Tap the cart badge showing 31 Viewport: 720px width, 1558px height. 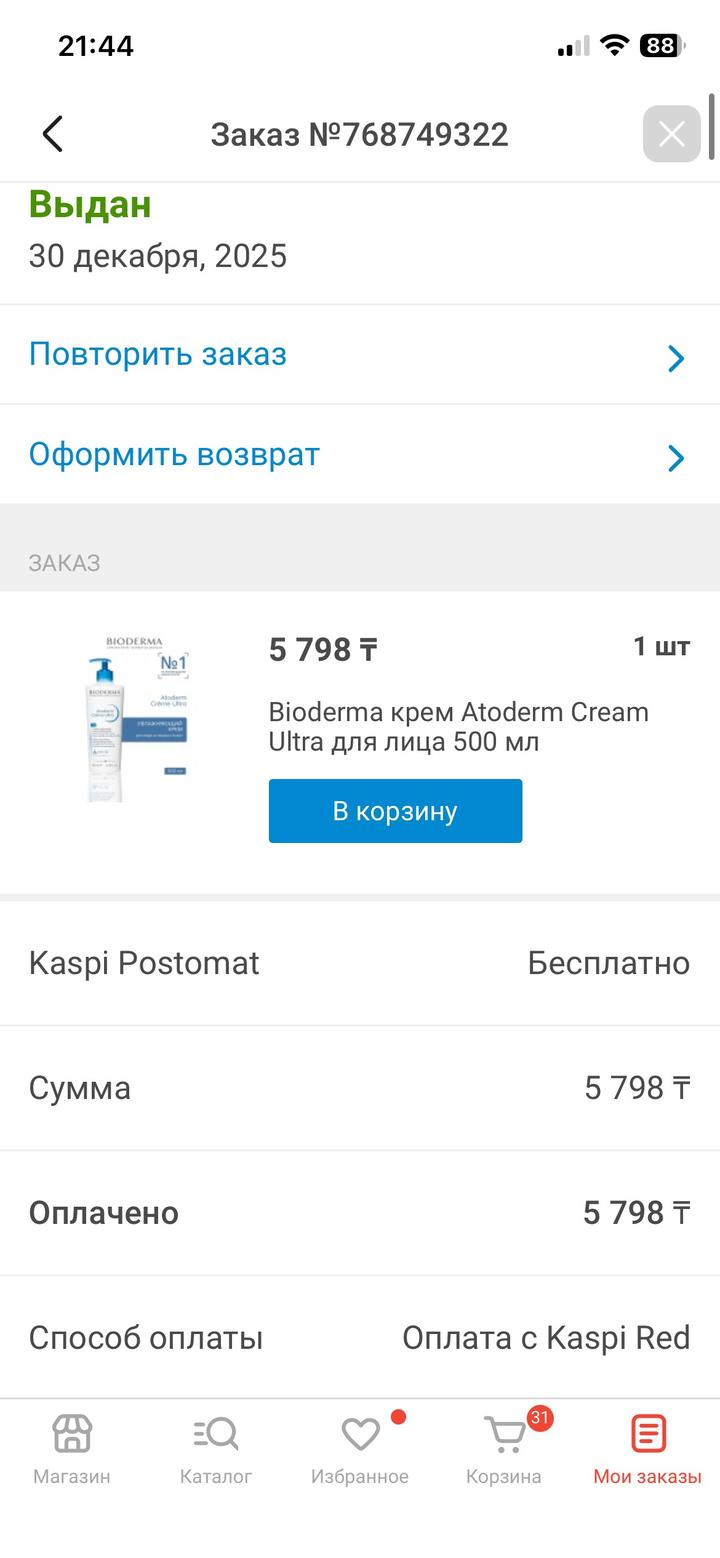pos(540,1417)
